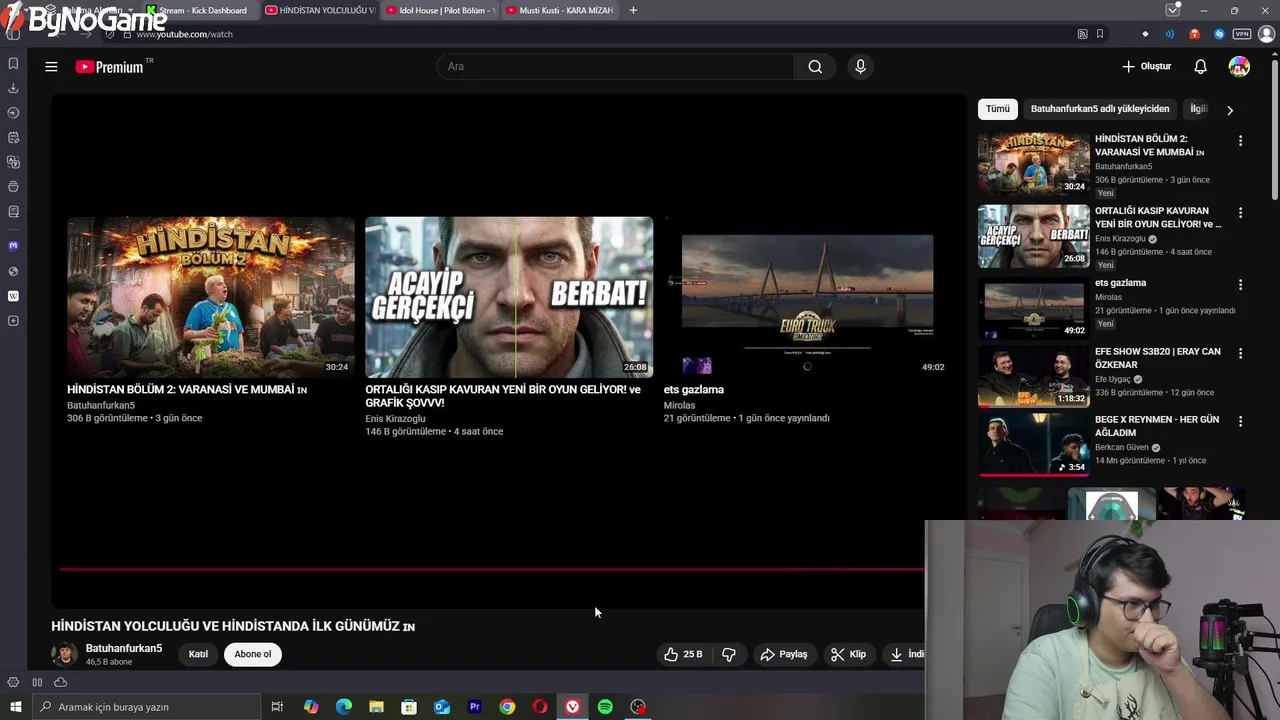Click the Paylaş share button
Viewport: 1280px width, 720px height.
pyautogui.click(x=783, y=654)
